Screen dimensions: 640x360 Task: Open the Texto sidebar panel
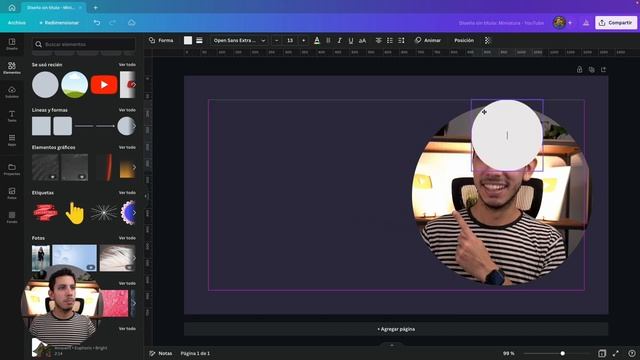click(x=12, y=116)
